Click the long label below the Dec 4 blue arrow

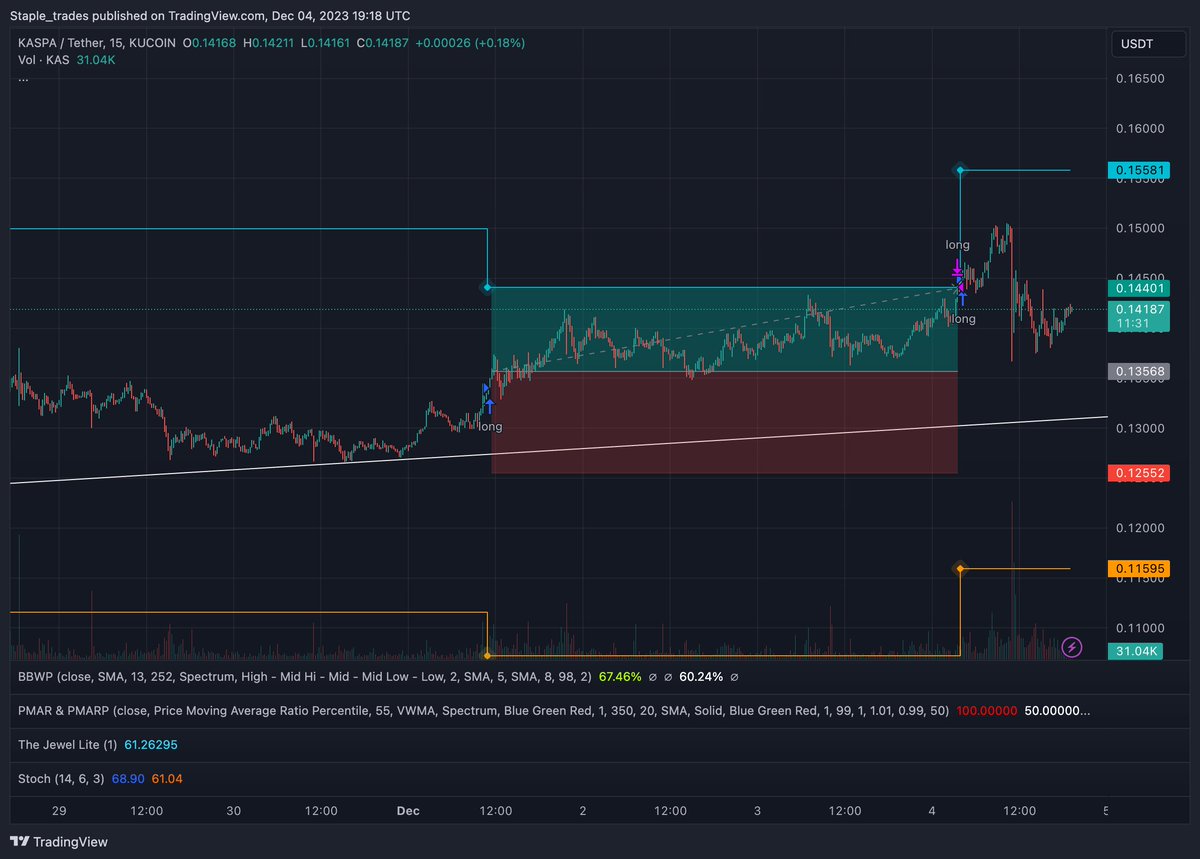coord(963,319)
